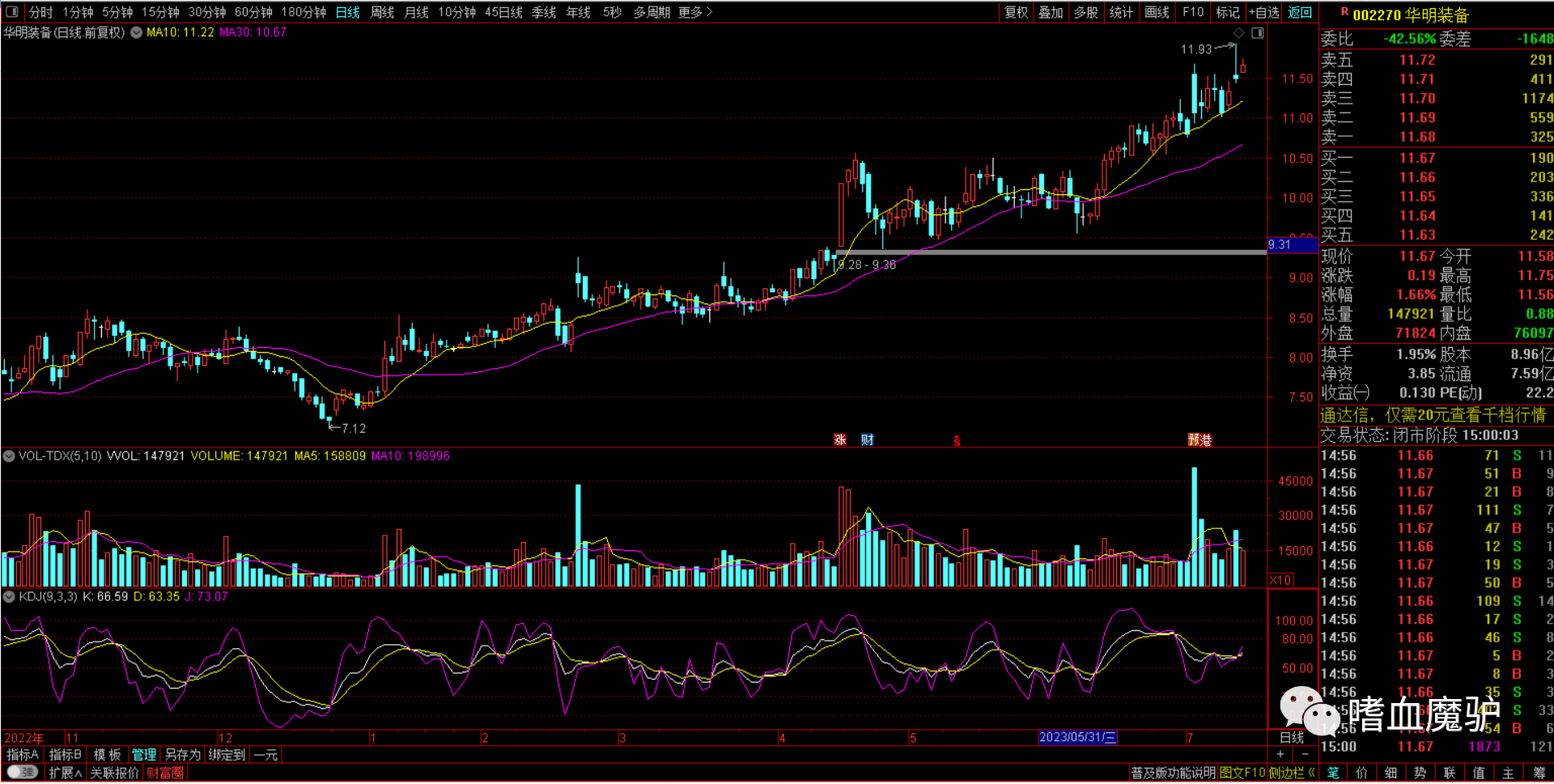Expand the 扩展 panel
This screenshot has height=784, width=1554.
(x=65, y=773)
